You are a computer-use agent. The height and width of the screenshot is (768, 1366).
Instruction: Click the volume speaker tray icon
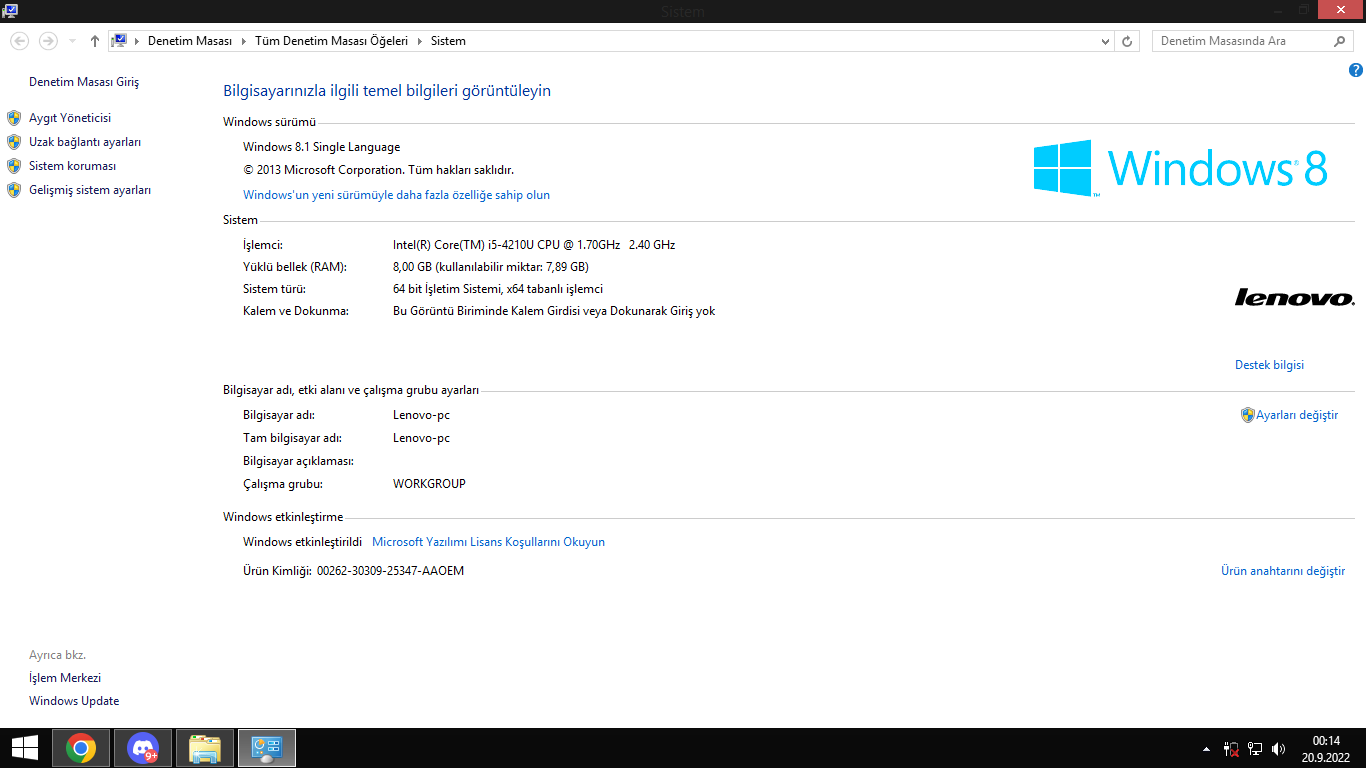click(1278, 749)
